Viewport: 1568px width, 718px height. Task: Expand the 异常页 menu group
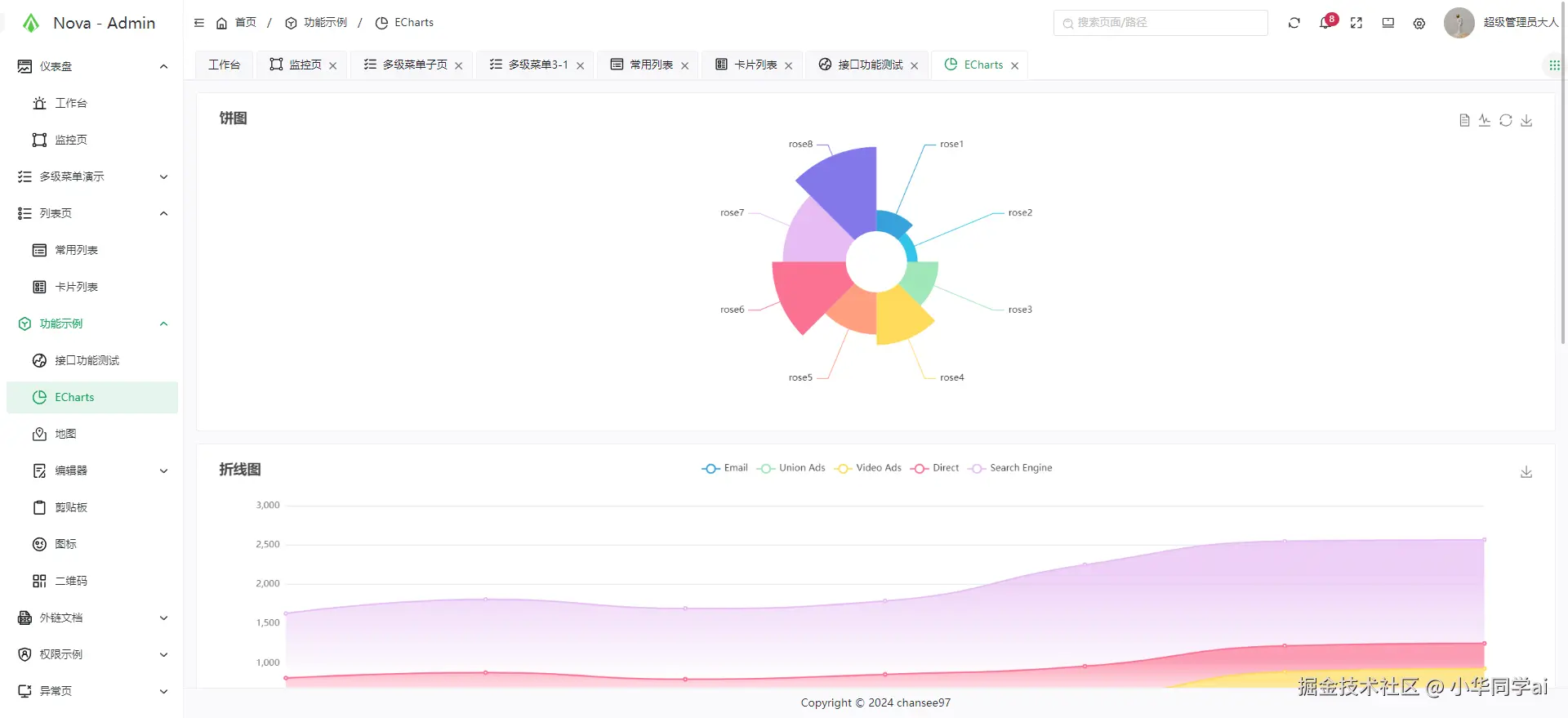click(x=92, y=691)
